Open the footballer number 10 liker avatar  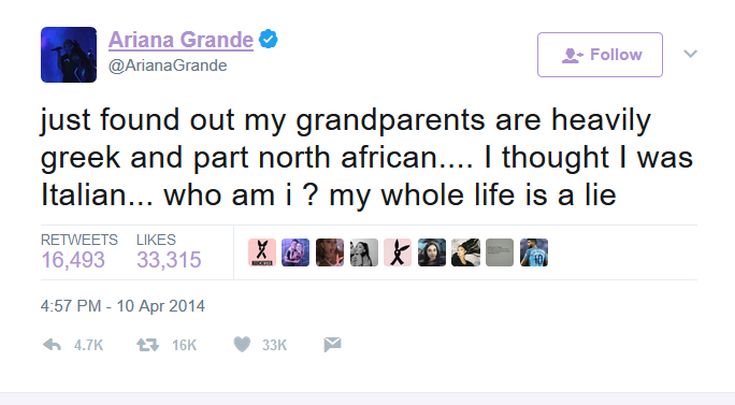point(534,252)
